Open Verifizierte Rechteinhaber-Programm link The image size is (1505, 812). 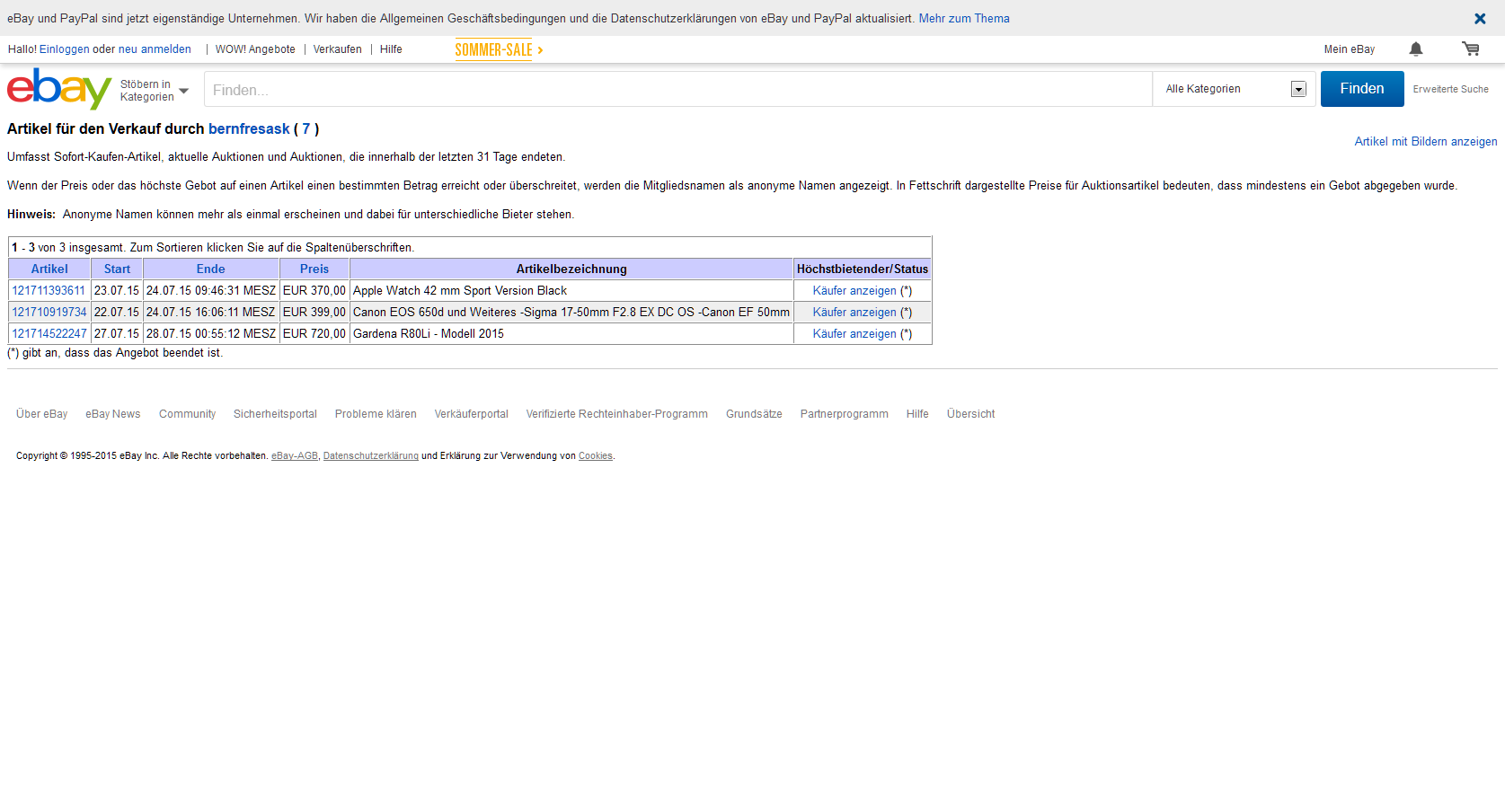pos(616,414)
